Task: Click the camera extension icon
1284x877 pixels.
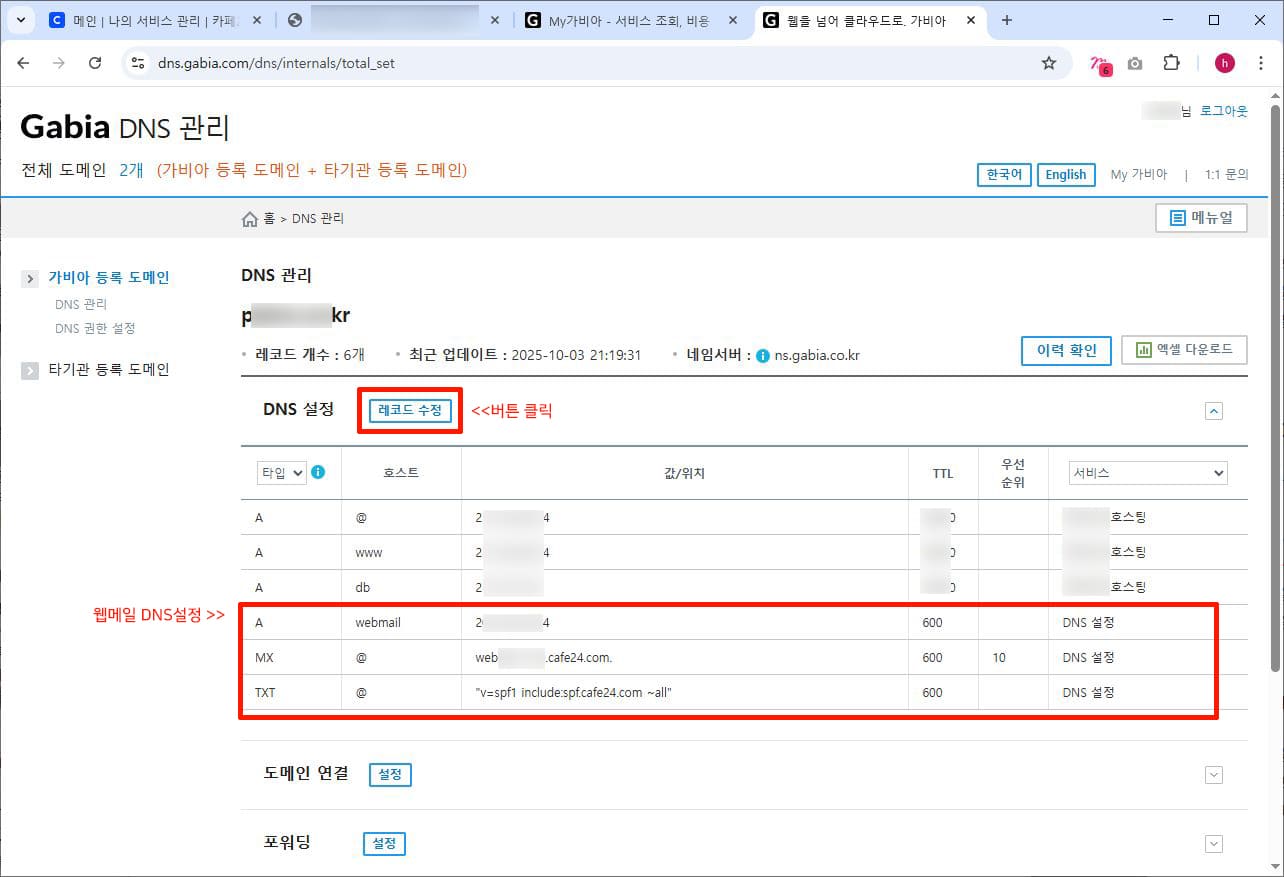Action: point(1135,63)
